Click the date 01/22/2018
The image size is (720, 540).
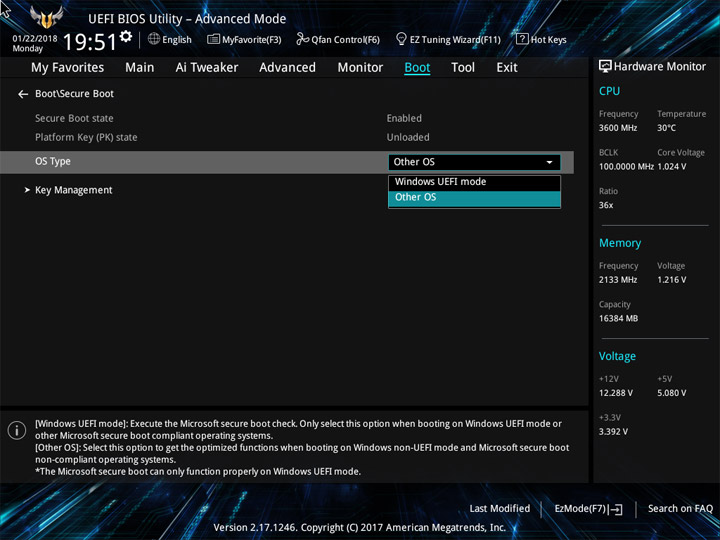pos(35,39)
